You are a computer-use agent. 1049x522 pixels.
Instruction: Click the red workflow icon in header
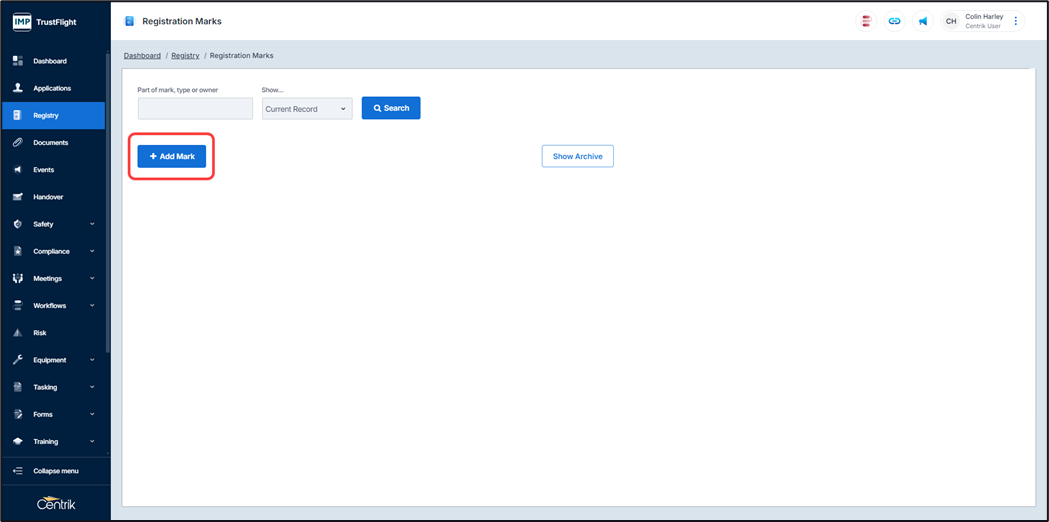coord(866,21)
